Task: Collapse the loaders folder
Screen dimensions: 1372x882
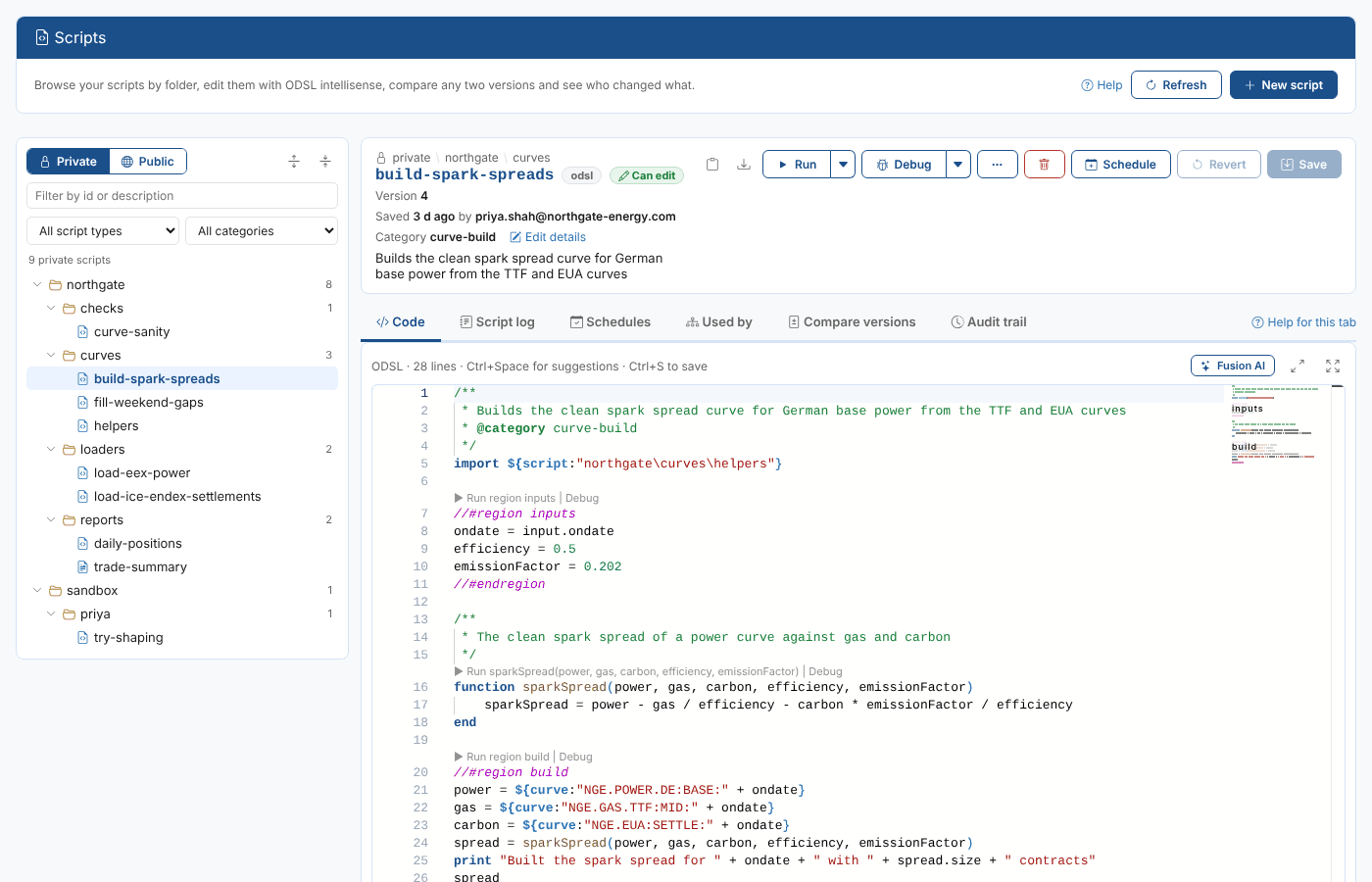Action: (51, 450)
